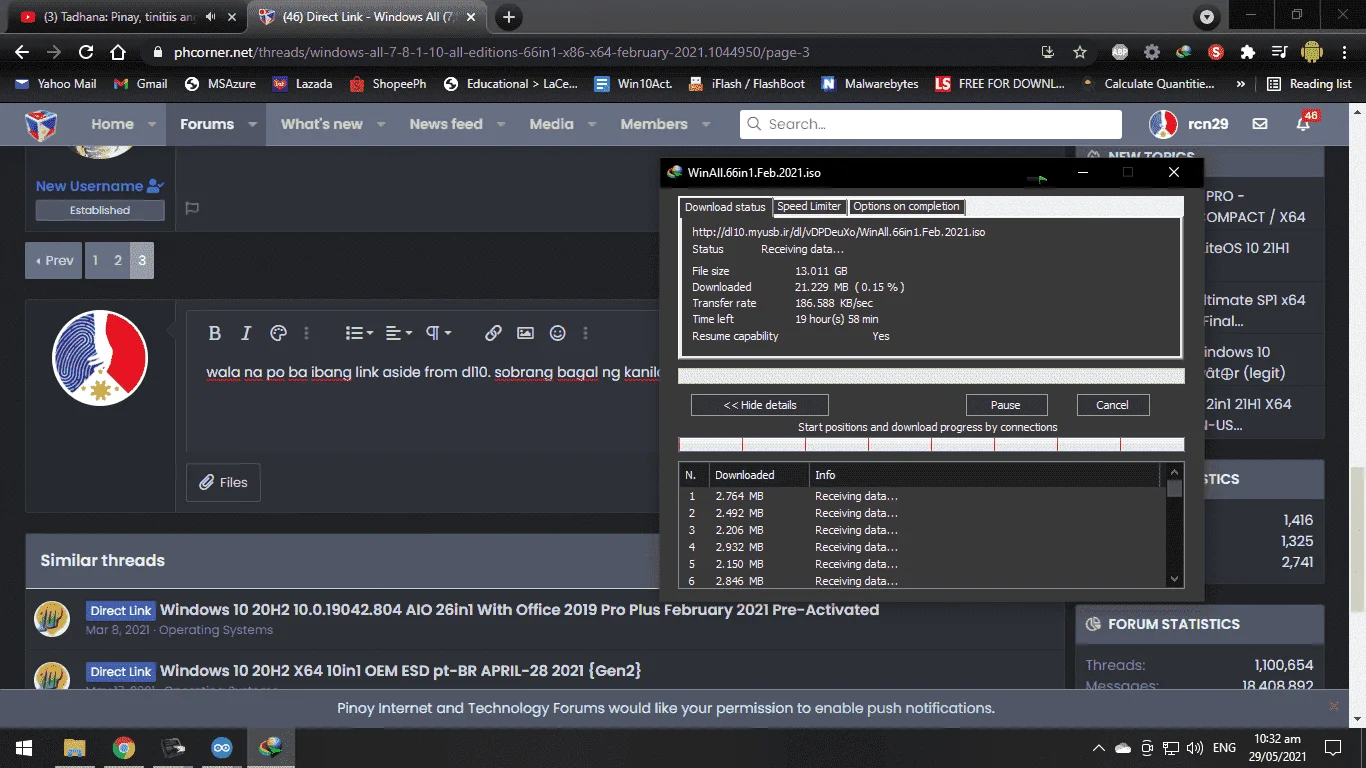Open the rcn29 account menu
This screenshot has width=1366, height=768.
pyautogui.click(x=1189, y=124)
